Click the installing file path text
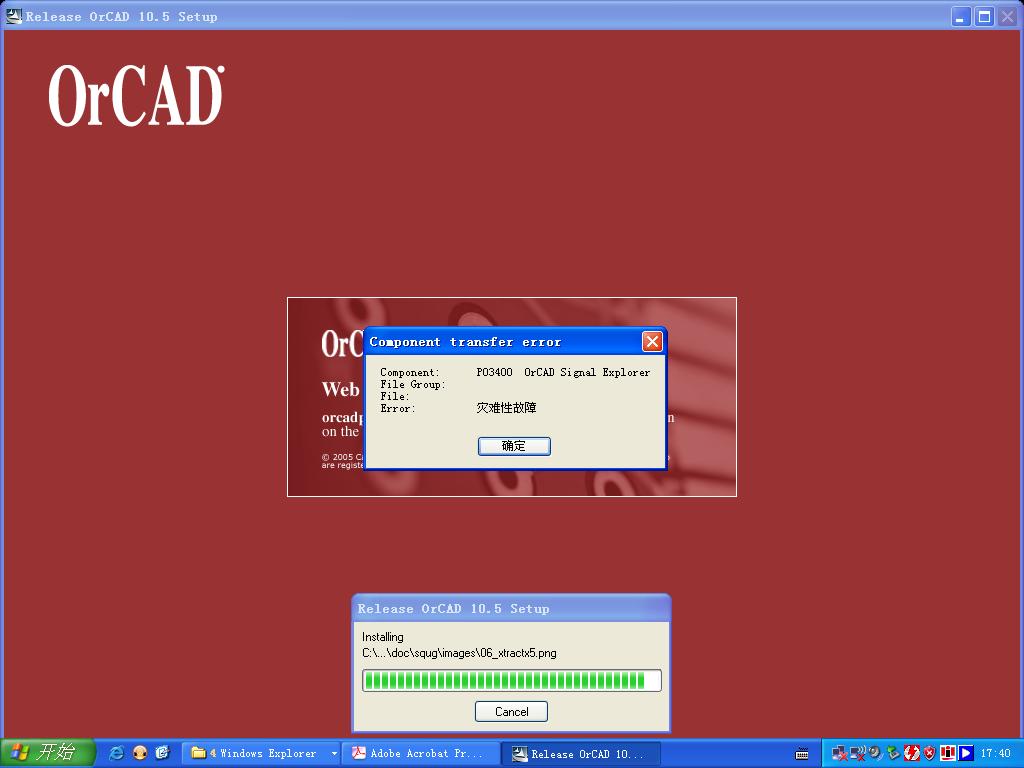 [x=459, y=653]
